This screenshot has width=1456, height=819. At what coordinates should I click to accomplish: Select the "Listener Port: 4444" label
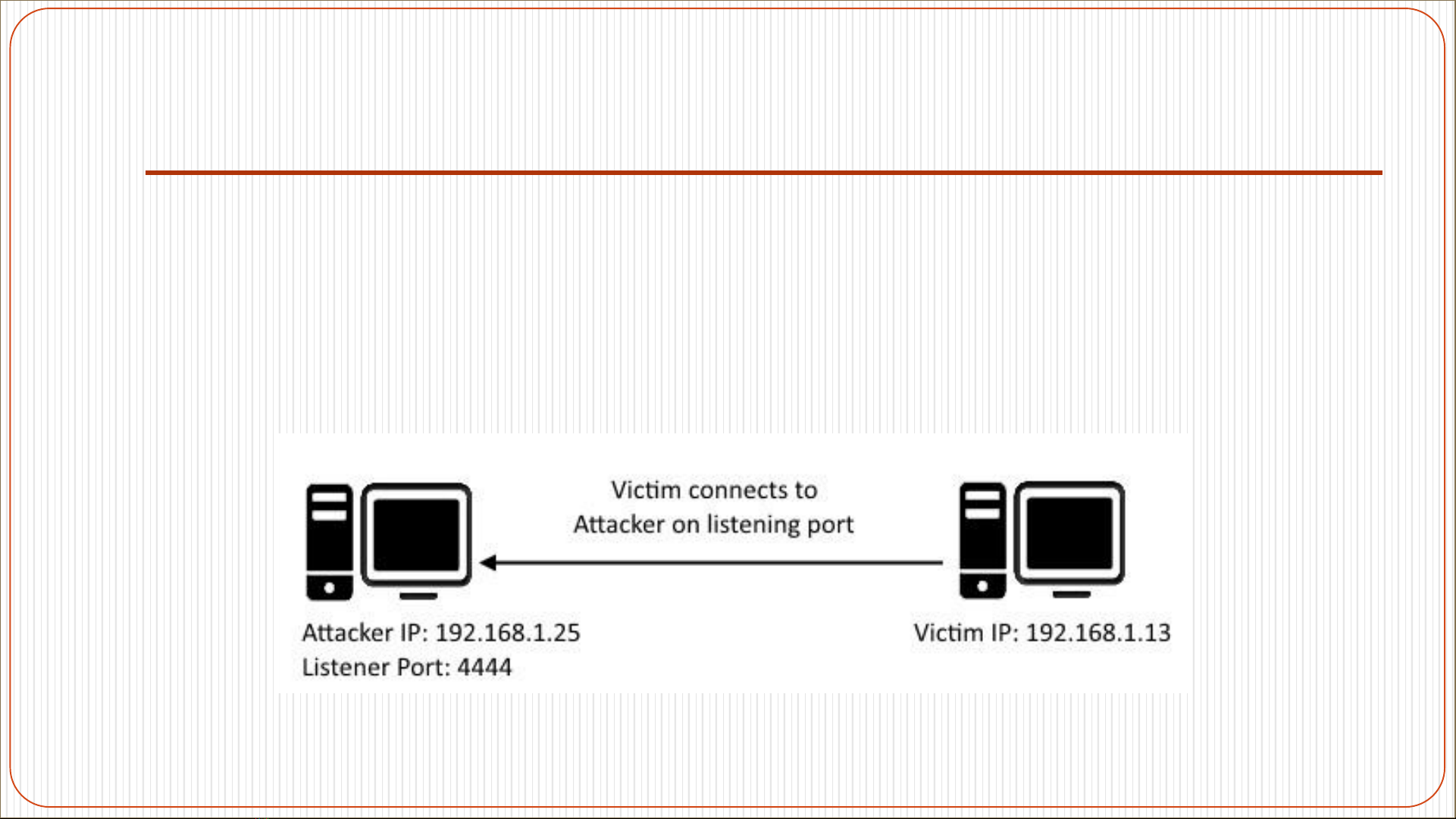pyautogui.click(x=407, y=667)
